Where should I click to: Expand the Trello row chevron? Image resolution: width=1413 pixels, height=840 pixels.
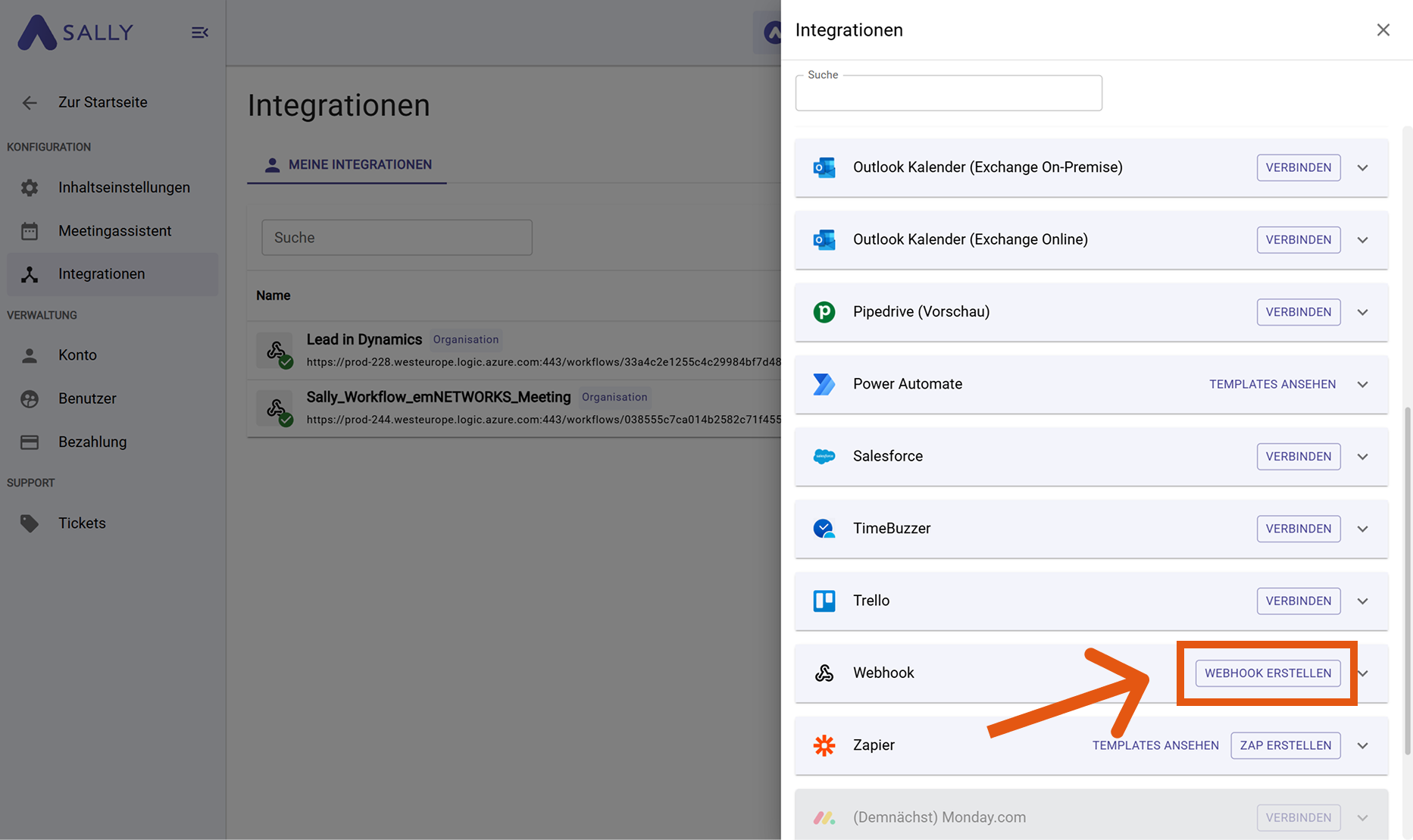tap(1363, 601)
